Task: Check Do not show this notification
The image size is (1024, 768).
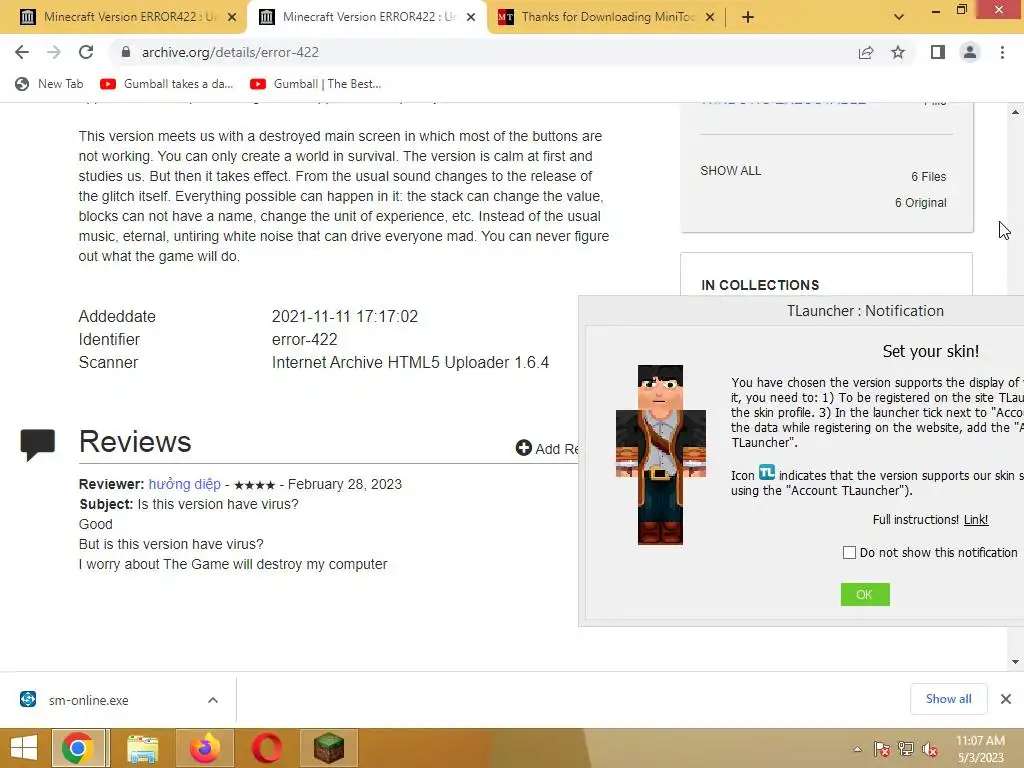Action: coord(849,552)
